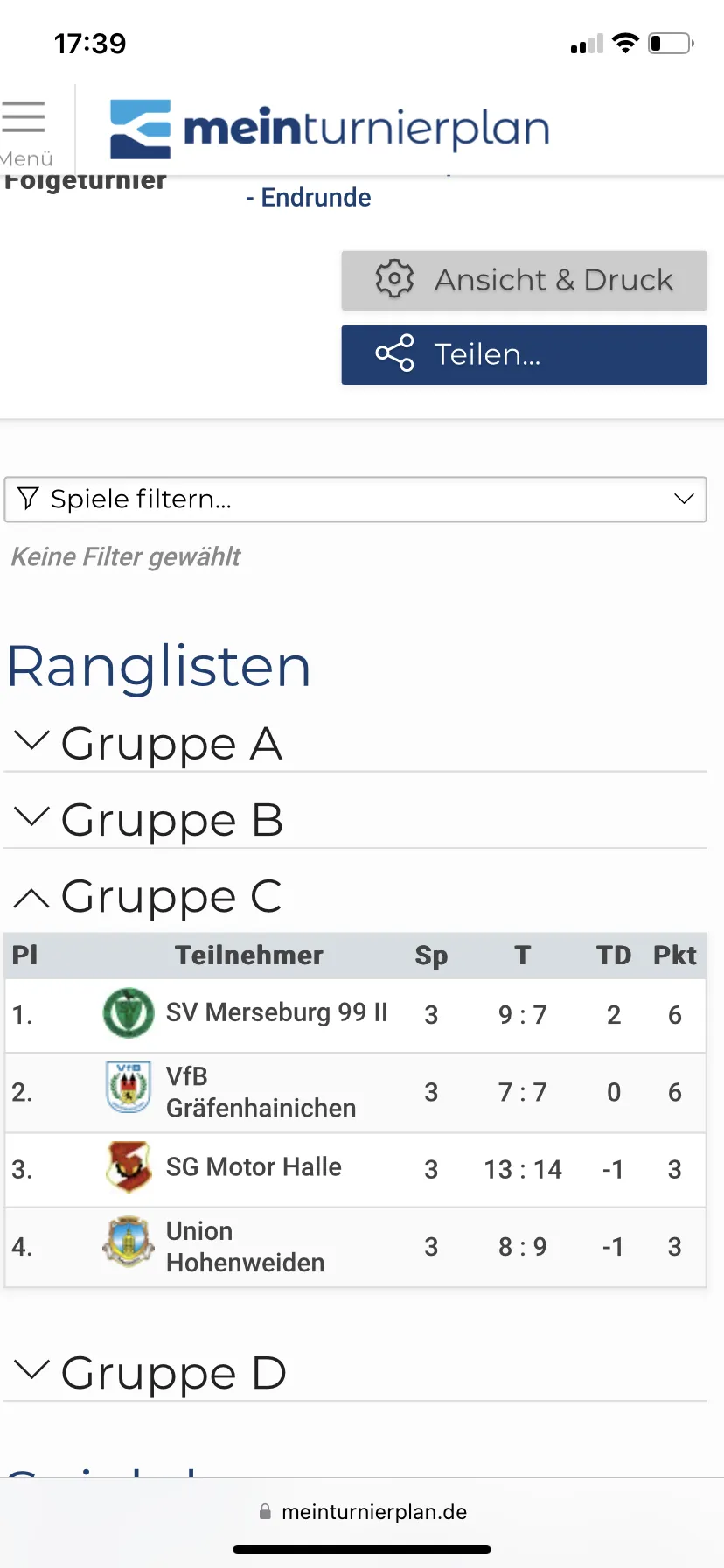Open the Spiele filtern dropdown
This screenshot has width=724, height=1568.
(356, 500)
